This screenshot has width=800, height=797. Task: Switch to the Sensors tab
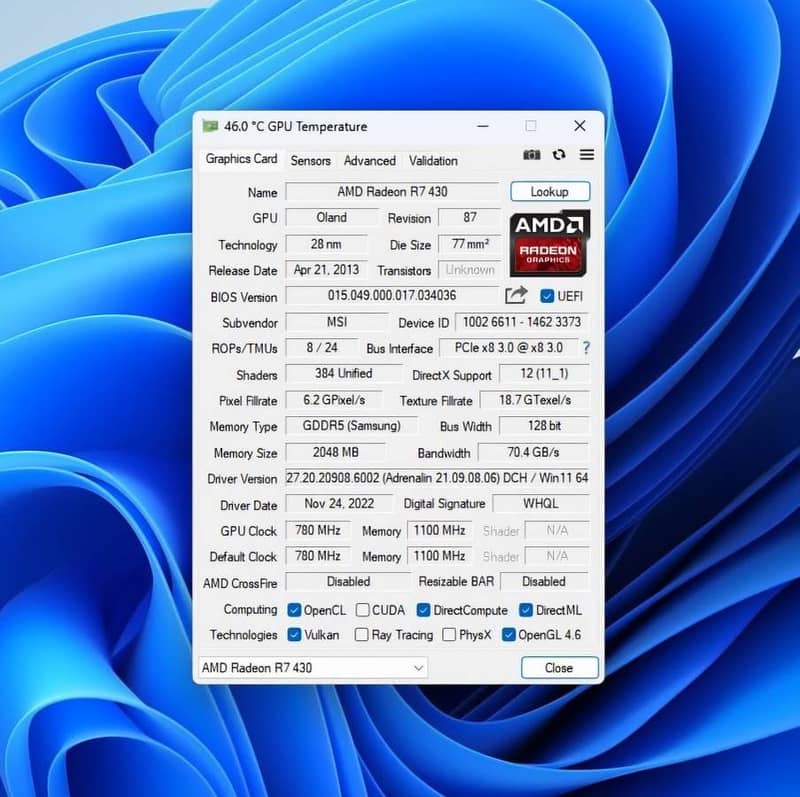[x=310, y=161]
